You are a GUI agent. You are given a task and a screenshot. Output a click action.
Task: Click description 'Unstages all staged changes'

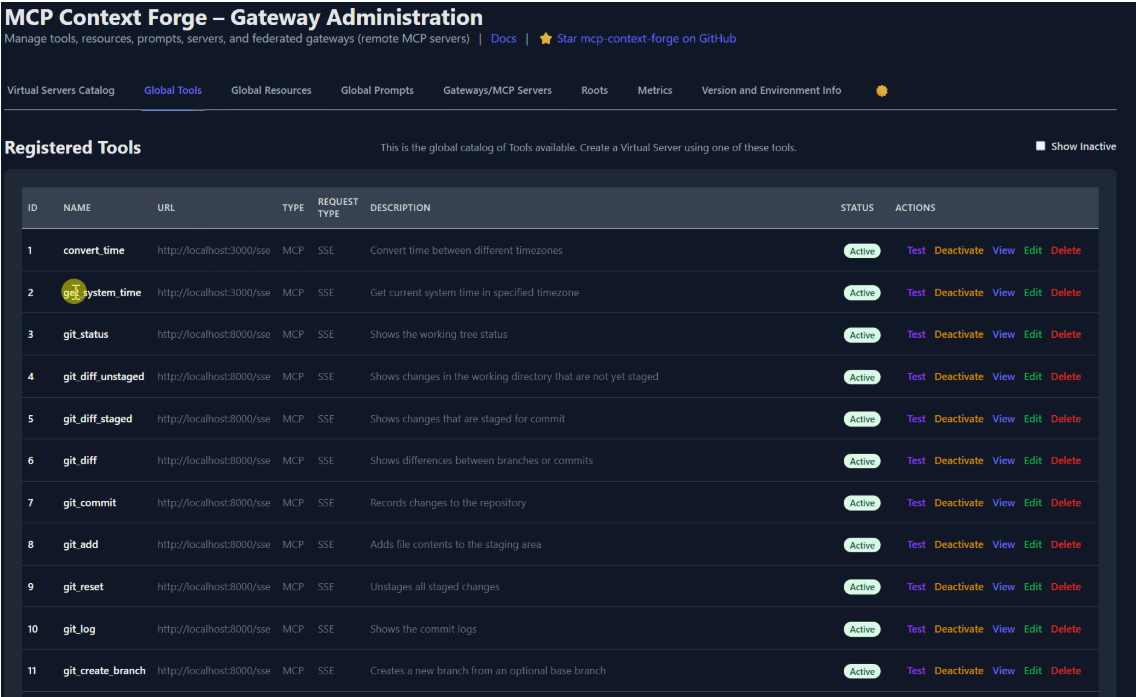click(x=435, y=586)
